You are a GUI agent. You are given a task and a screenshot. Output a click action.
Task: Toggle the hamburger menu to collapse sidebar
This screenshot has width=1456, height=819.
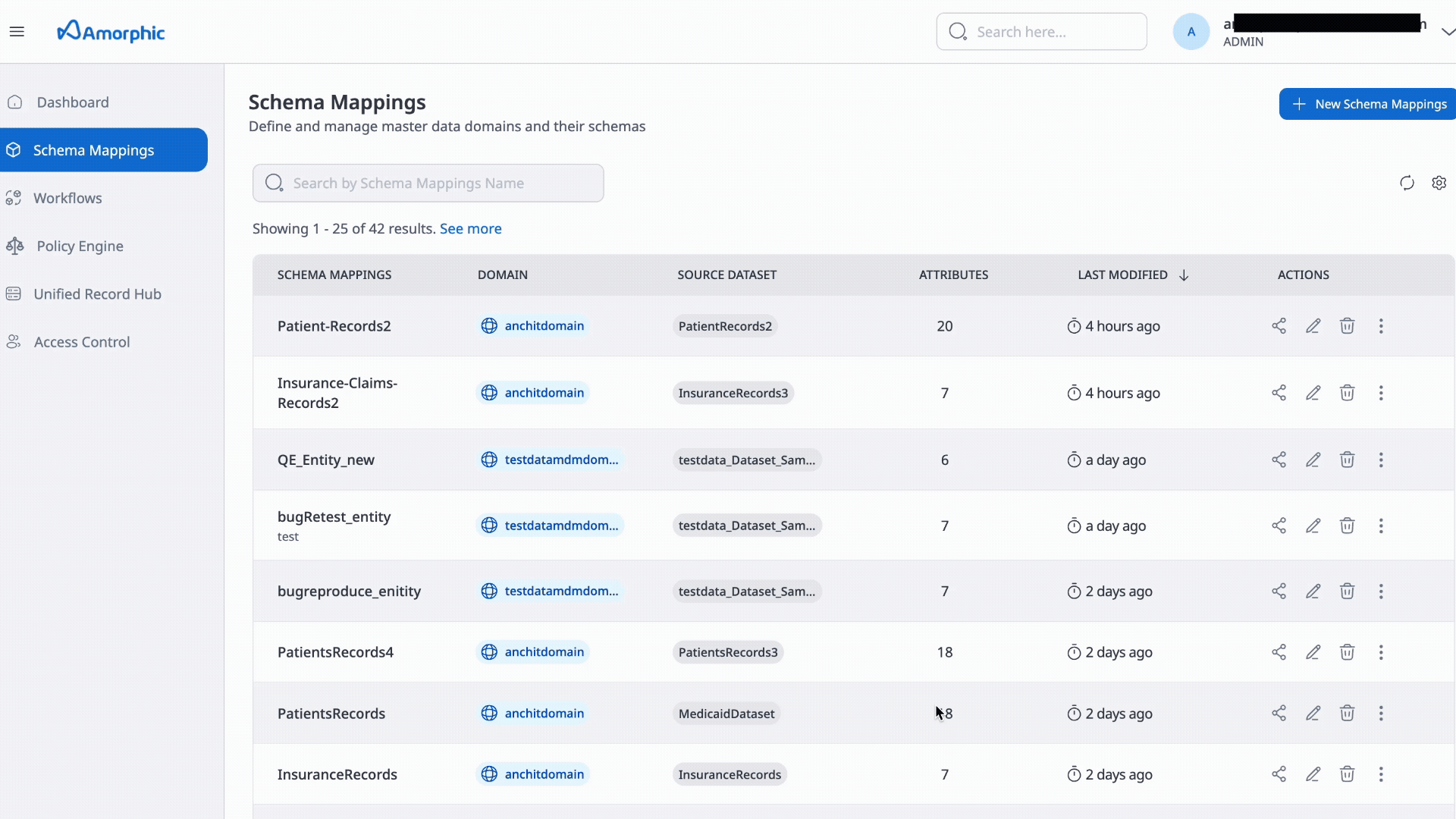[x=17, y=31]
